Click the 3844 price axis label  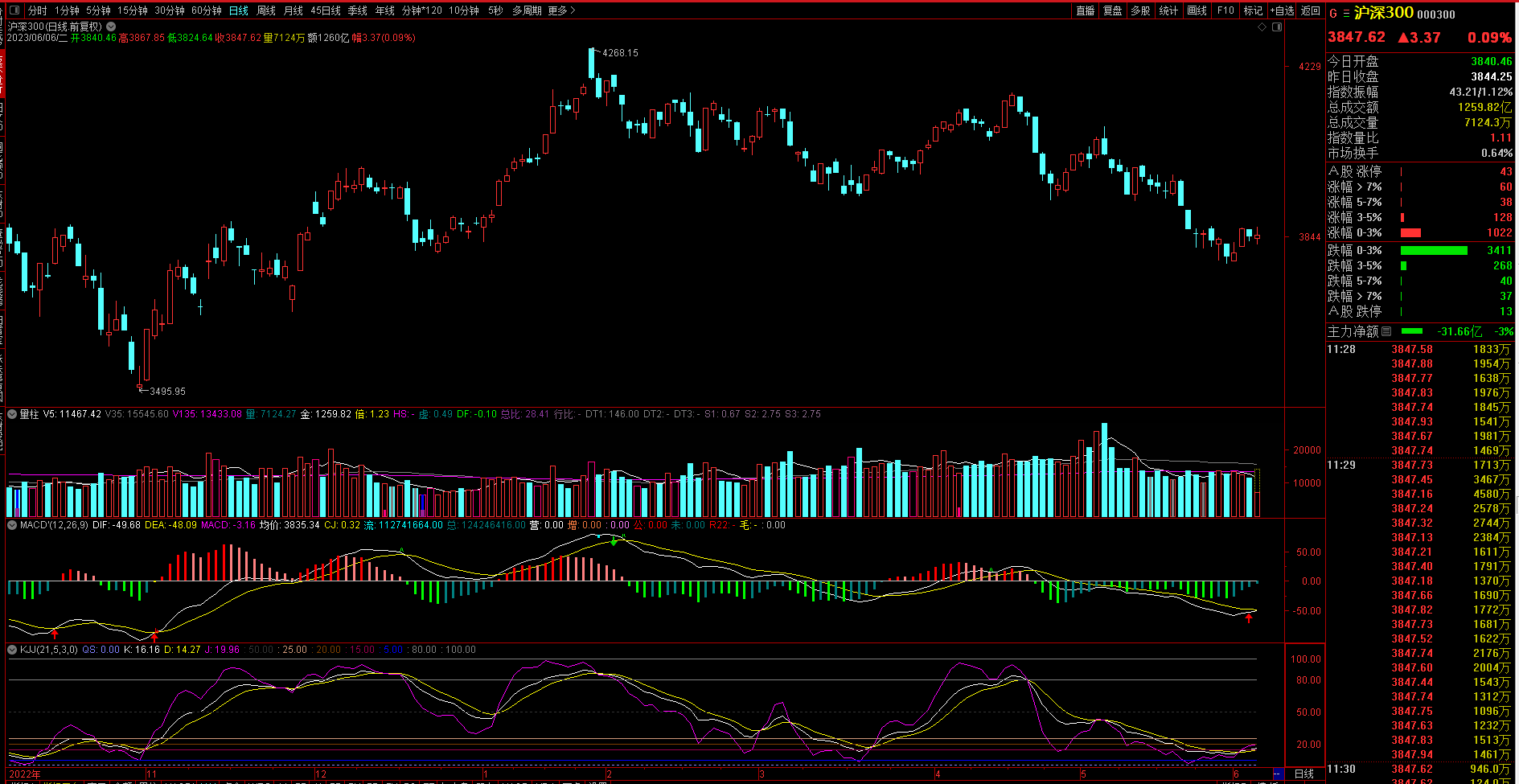tap(1310, 237)
